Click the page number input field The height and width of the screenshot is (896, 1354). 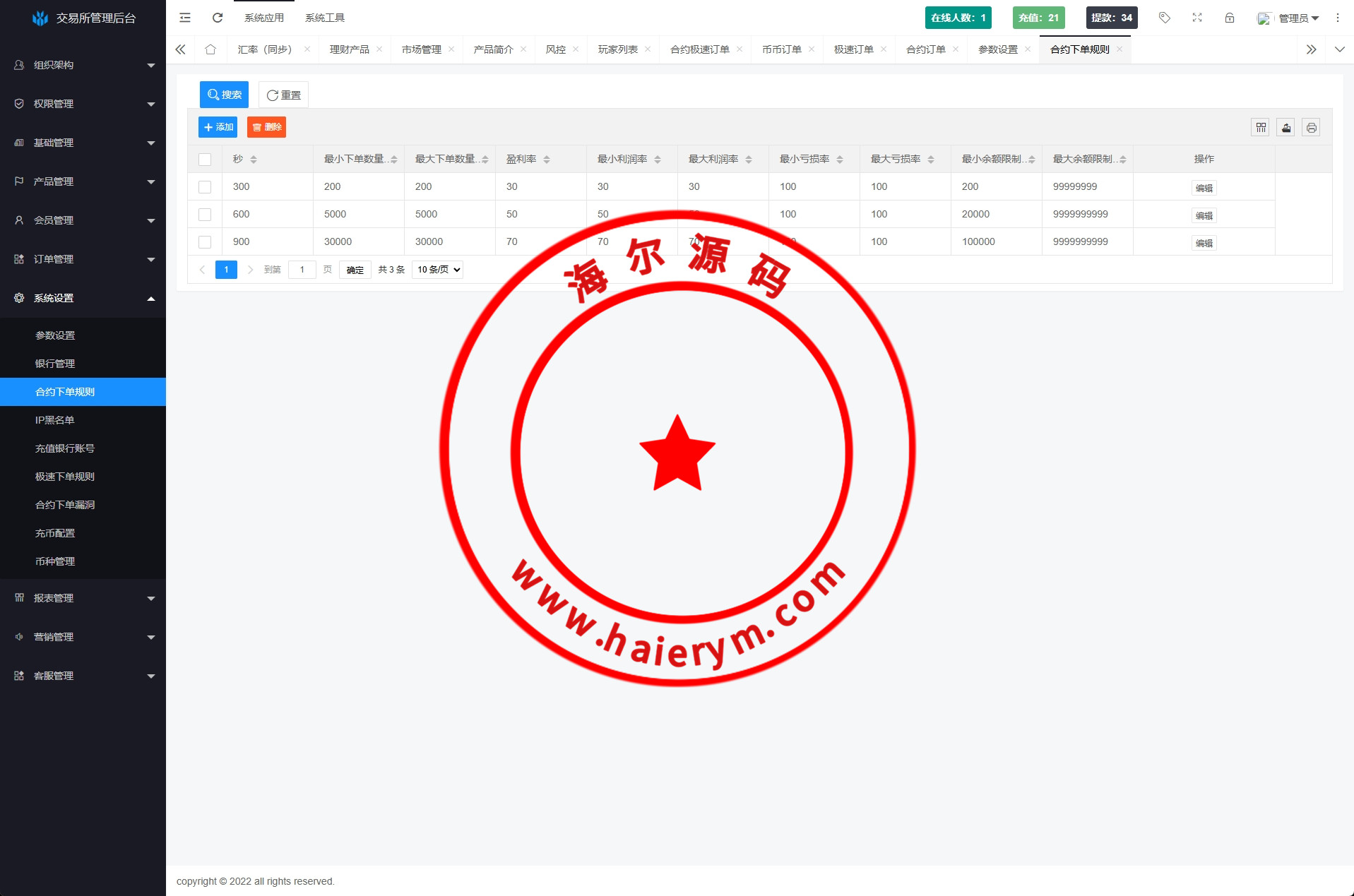click(302, 270)
